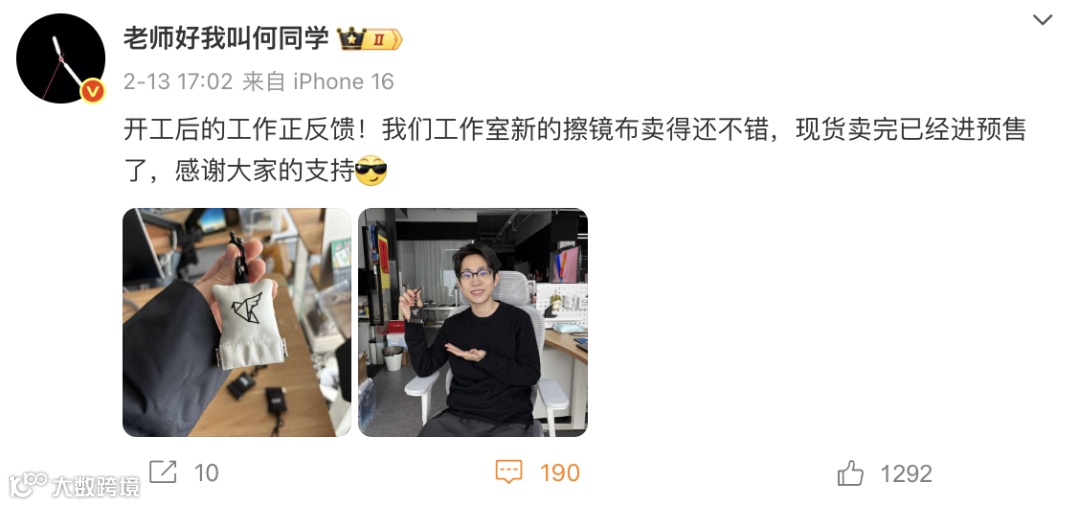1080x506 pixels.
Task: Open the lens cloth pouch photo
Action: pos(237,322)
